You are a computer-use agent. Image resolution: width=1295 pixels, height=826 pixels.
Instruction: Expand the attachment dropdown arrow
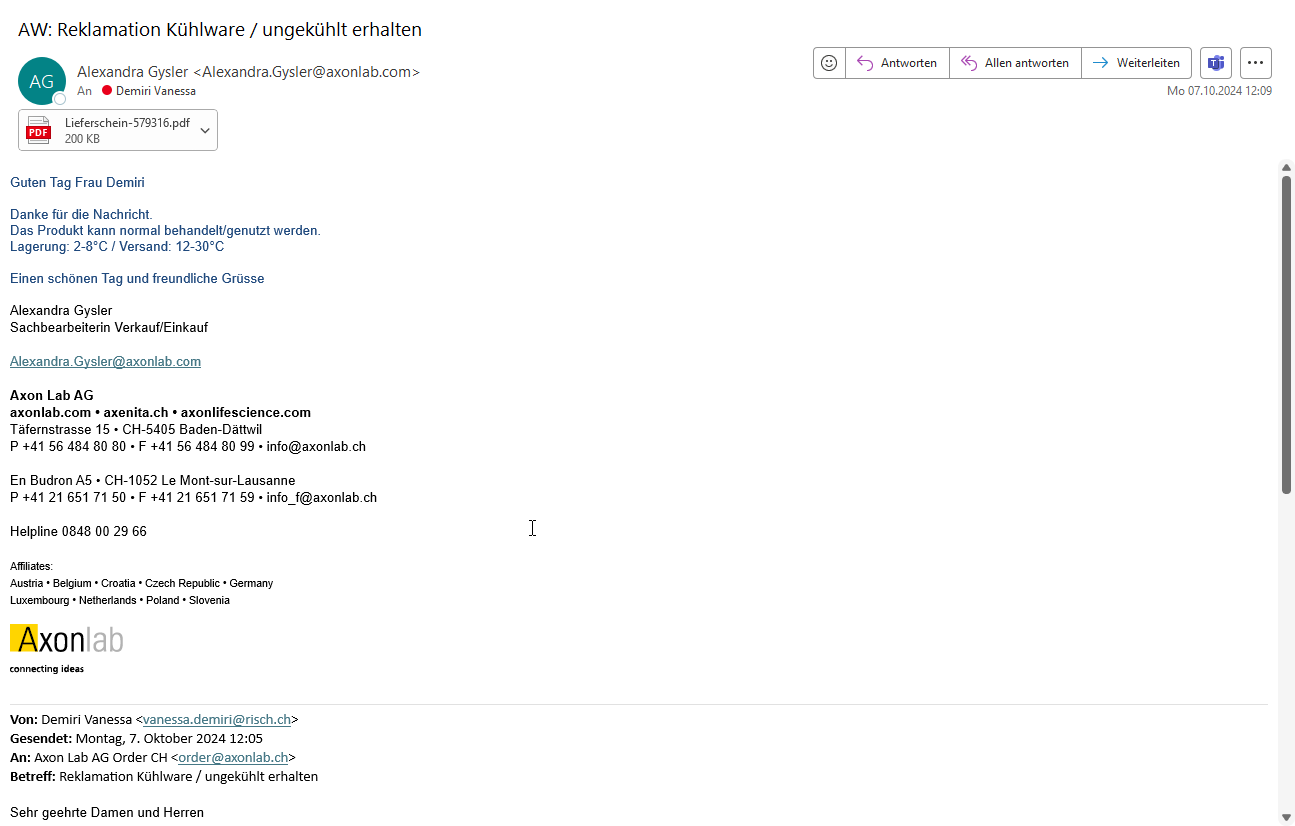click(x=205, y=130)
